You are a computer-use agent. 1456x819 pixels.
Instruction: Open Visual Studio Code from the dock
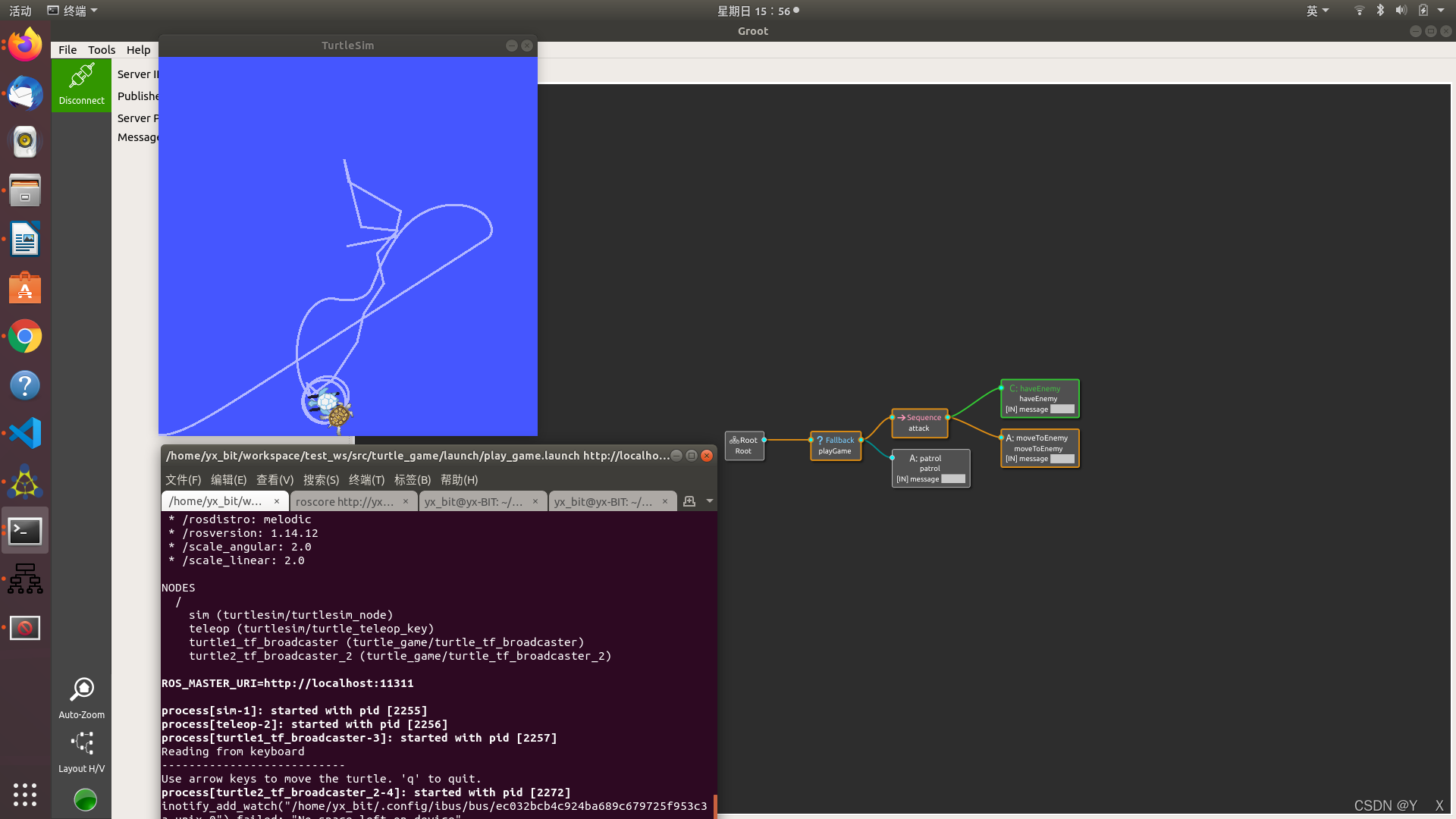tap(25, 433)
